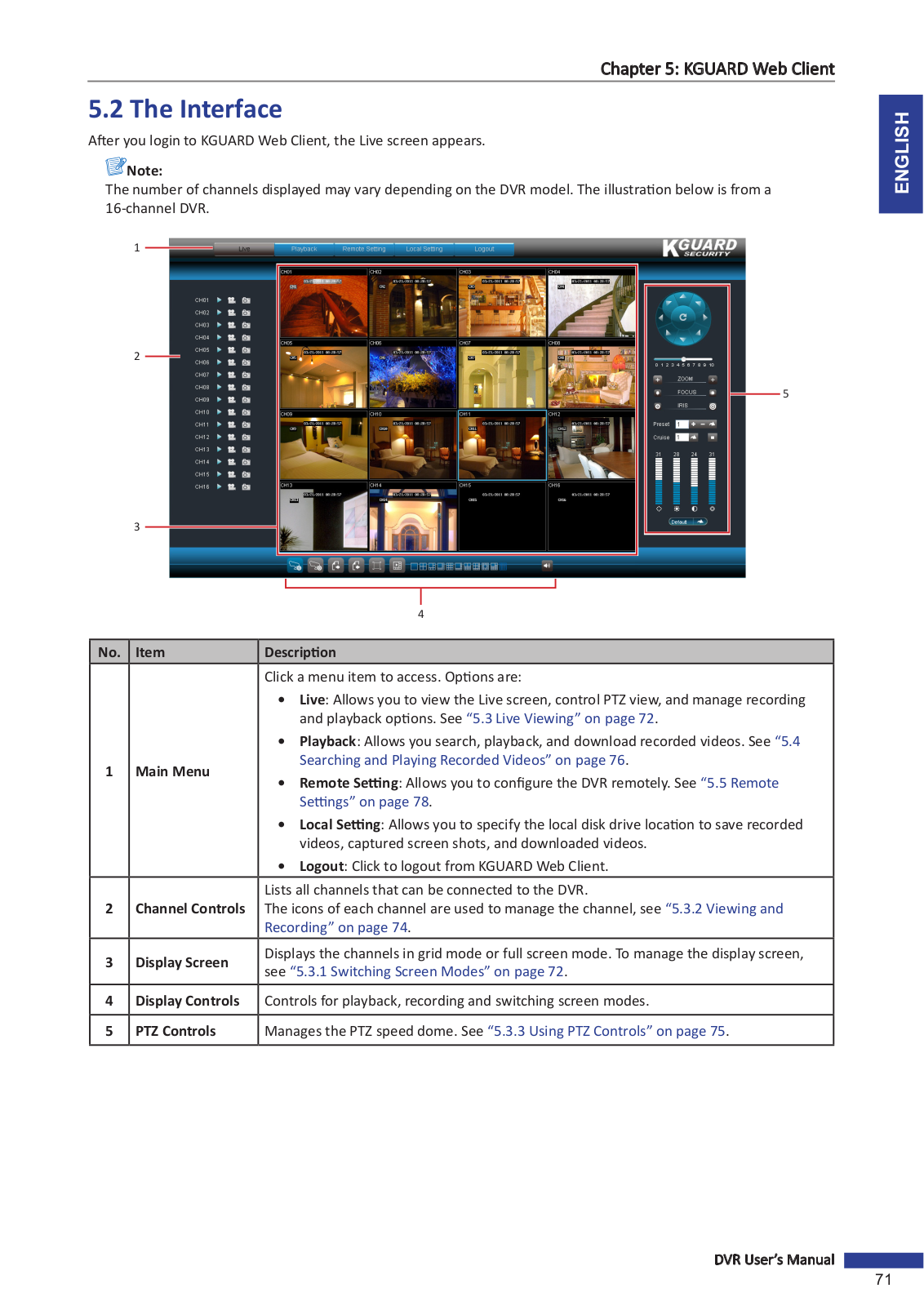Screen dimensions: 924x1306
Task: Adjust the first vertical level slider showing 31
Action: click(659, 481)
